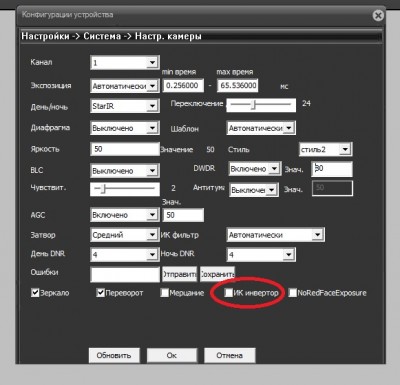Tick the NoRedFaceExposure checkbox
400x385 pixels.
click(293, 293)
